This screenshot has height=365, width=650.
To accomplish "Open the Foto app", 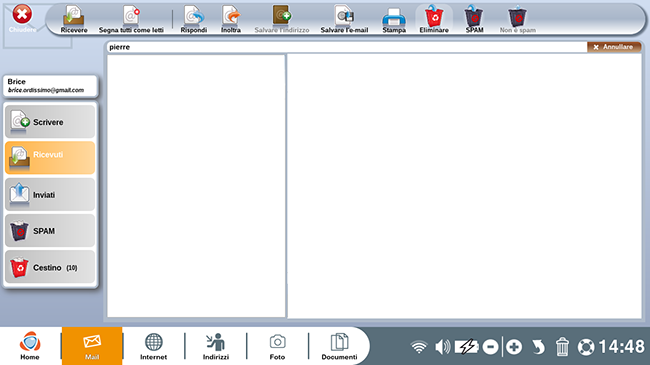I will 277,346.
